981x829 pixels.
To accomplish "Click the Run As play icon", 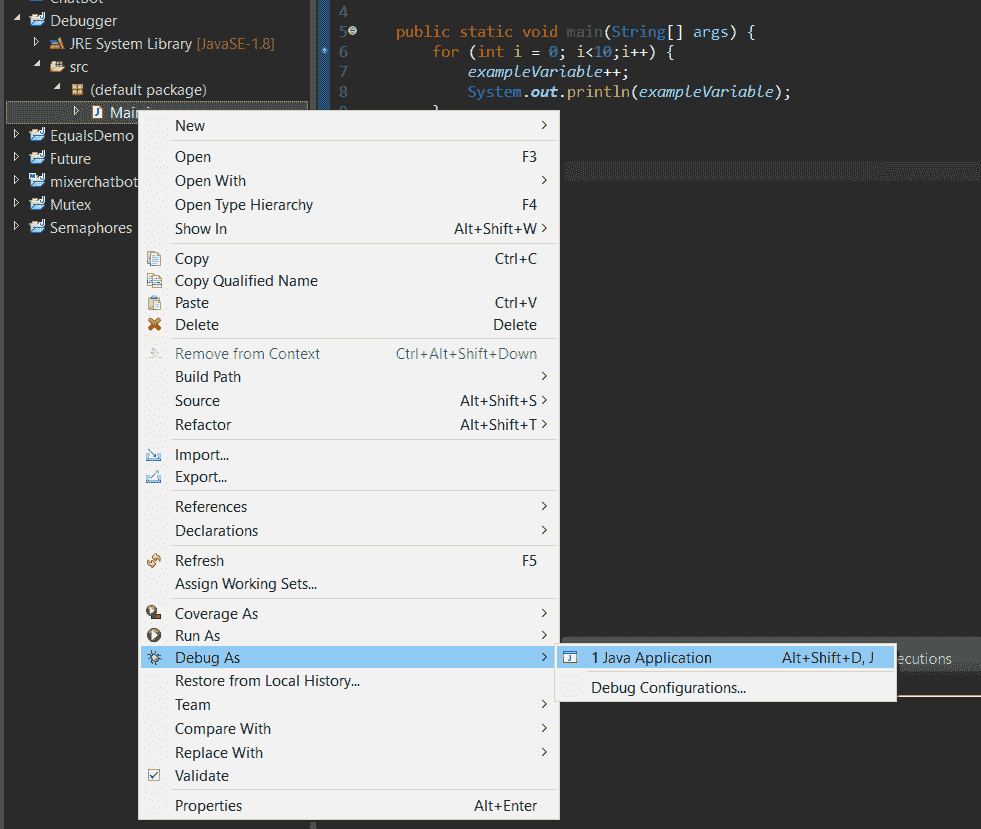I will coord(154,636).
